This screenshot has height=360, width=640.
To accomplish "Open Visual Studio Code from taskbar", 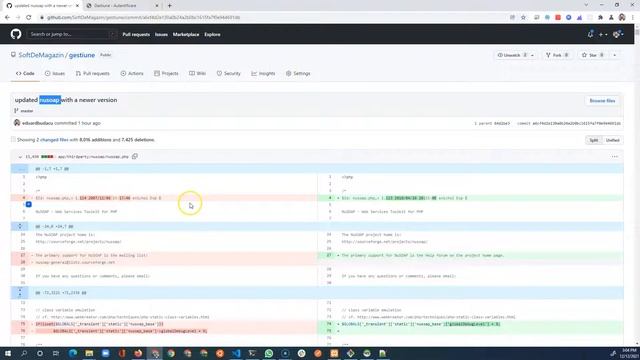I will [236, 353].
